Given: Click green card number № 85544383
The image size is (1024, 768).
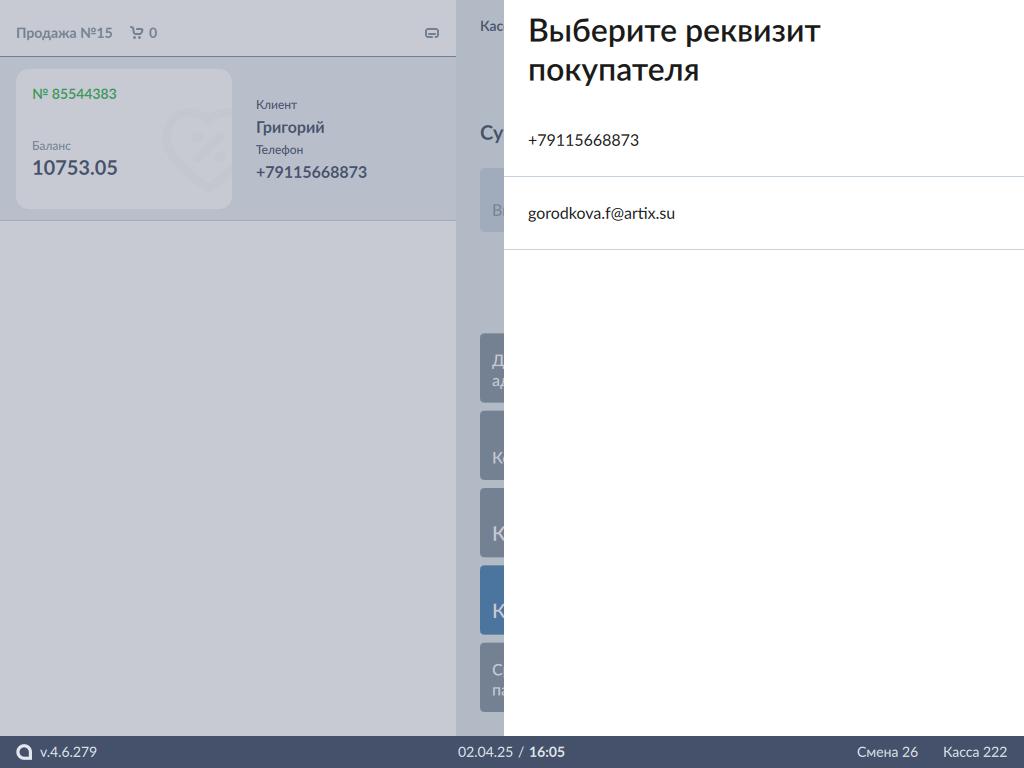Looking at the screenshot, I should click(x=74, y=94).
